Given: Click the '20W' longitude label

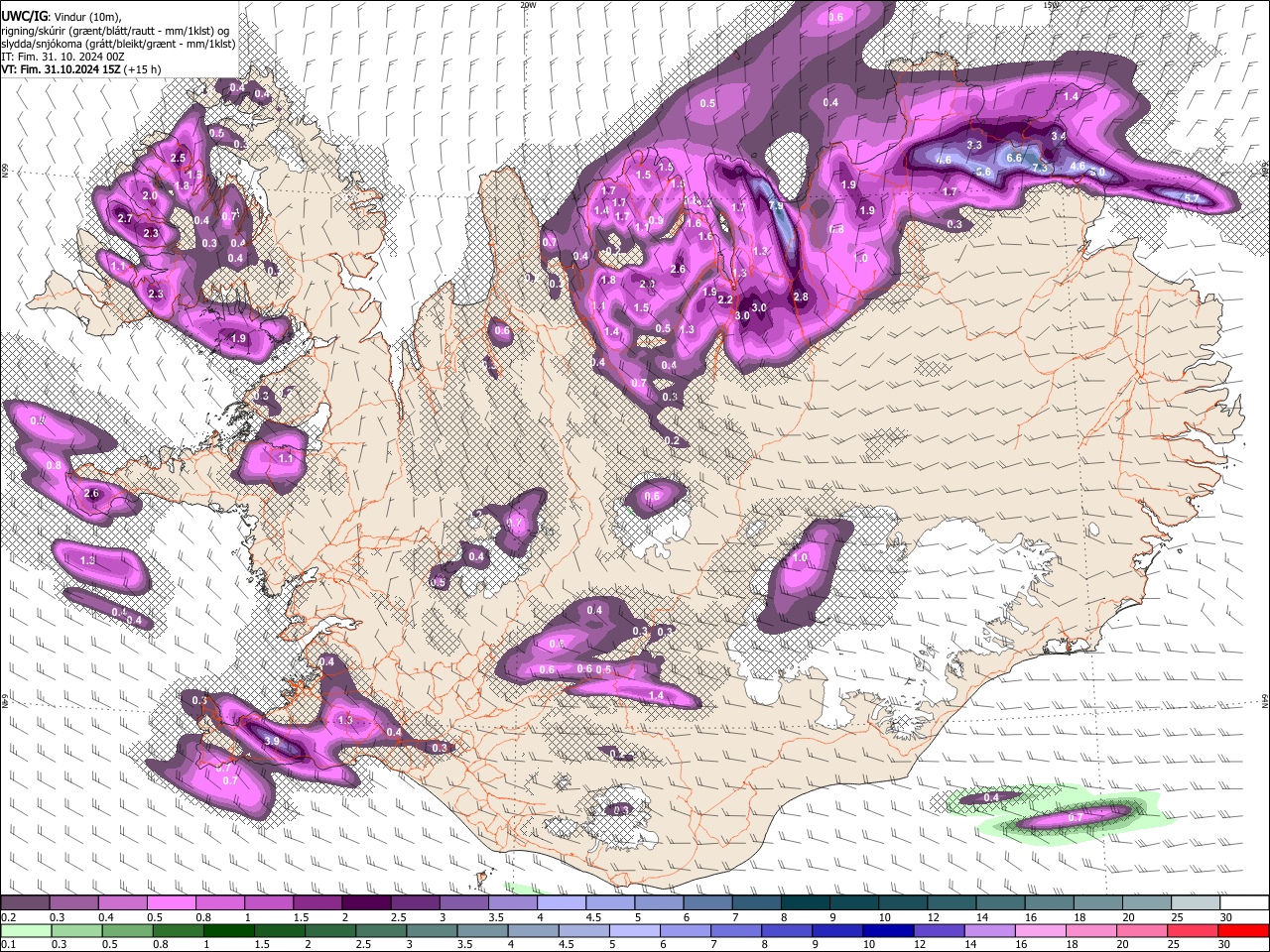Looking at the screenshot, I should click(x=528, y=5).
